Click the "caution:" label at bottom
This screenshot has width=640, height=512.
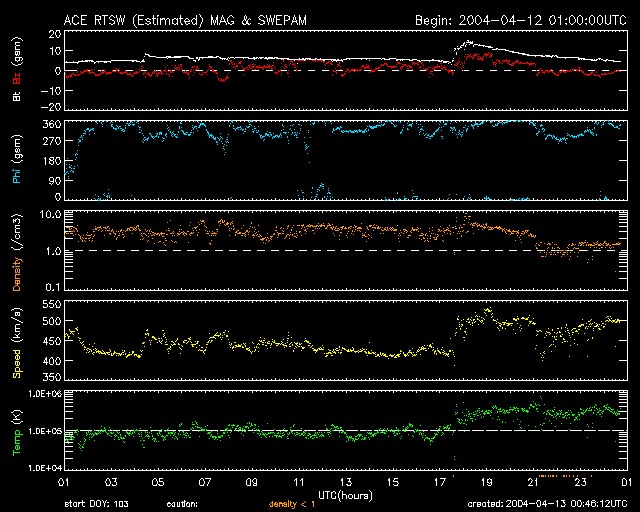pyautogui.click(x=182, y=504)
